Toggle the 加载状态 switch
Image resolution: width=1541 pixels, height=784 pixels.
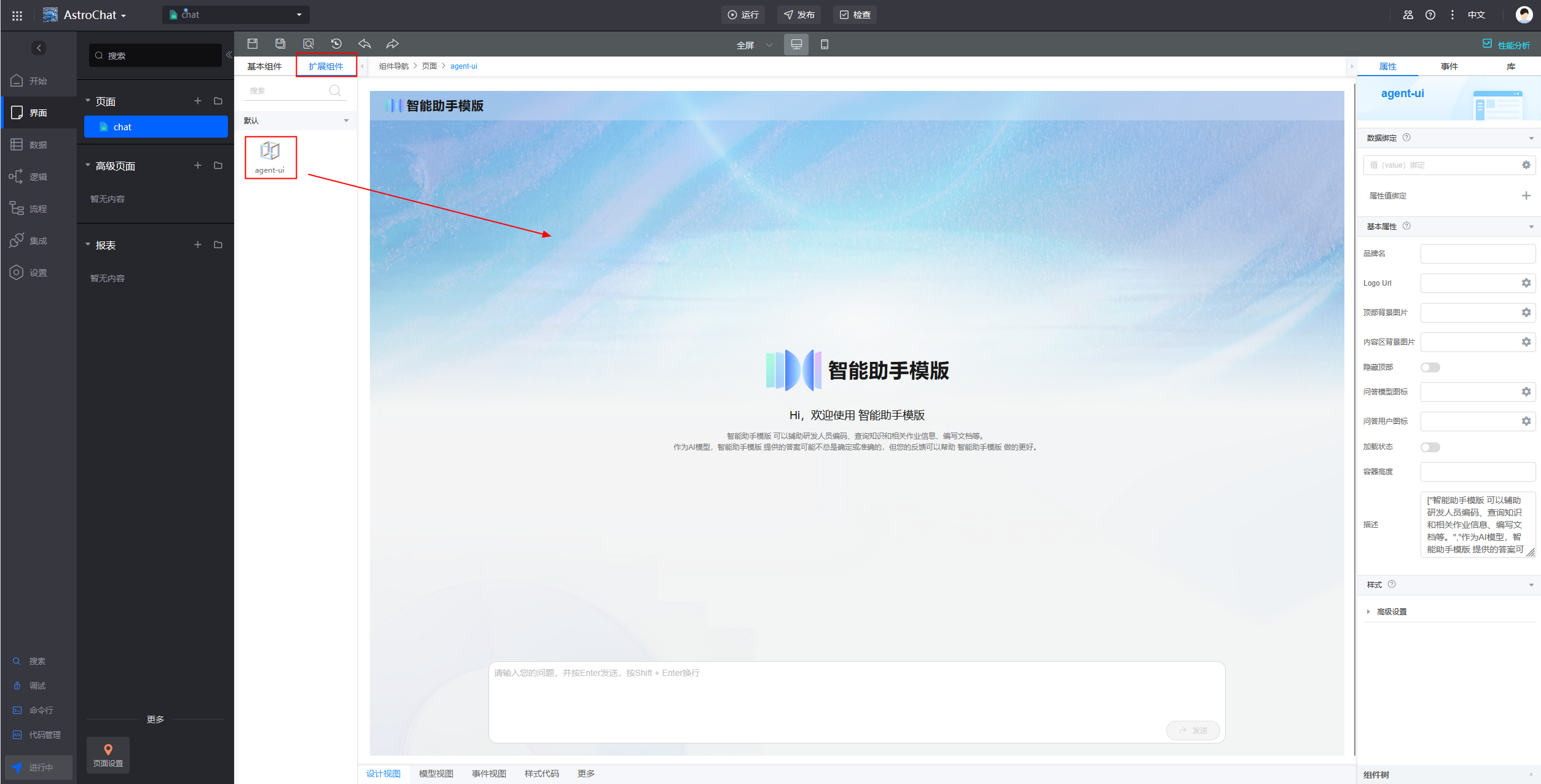[x=1430, y=447]
